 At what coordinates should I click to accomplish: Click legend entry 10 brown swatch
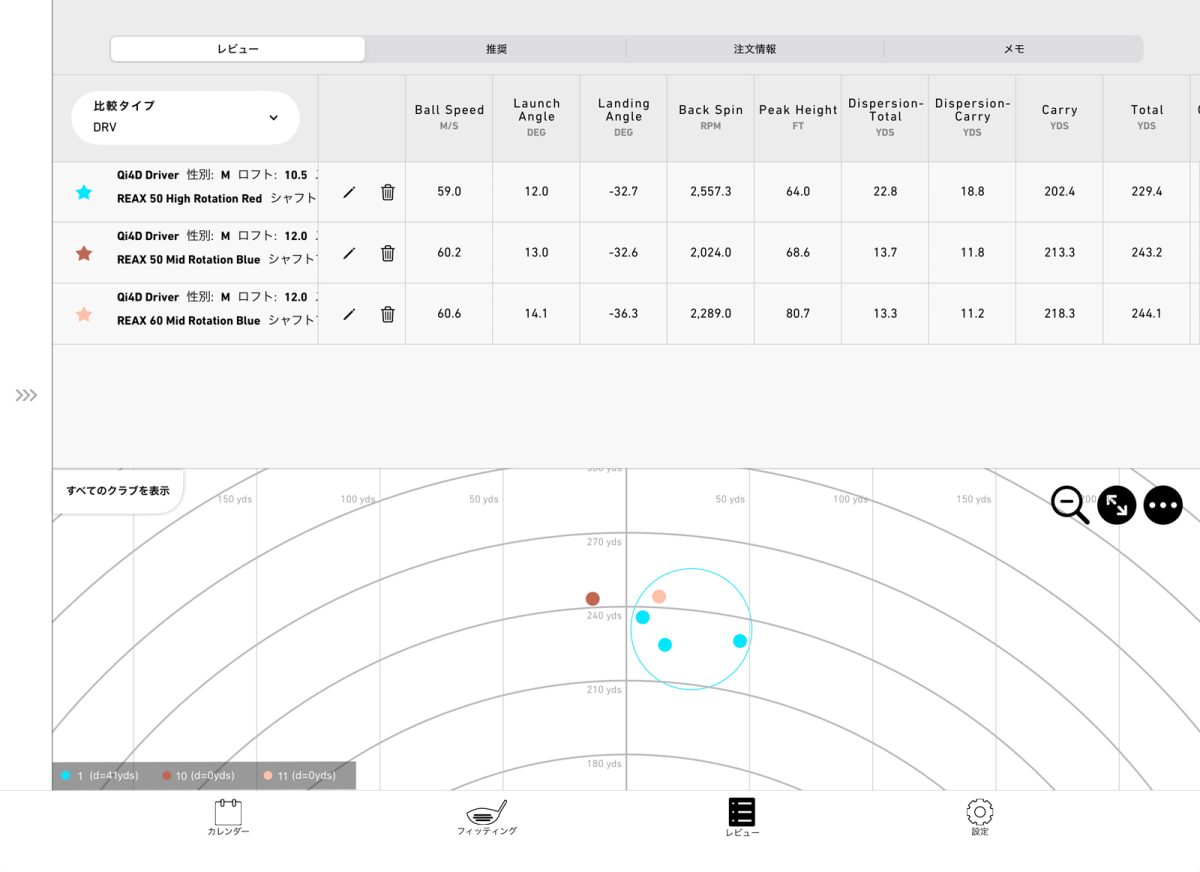pos(167,776)
